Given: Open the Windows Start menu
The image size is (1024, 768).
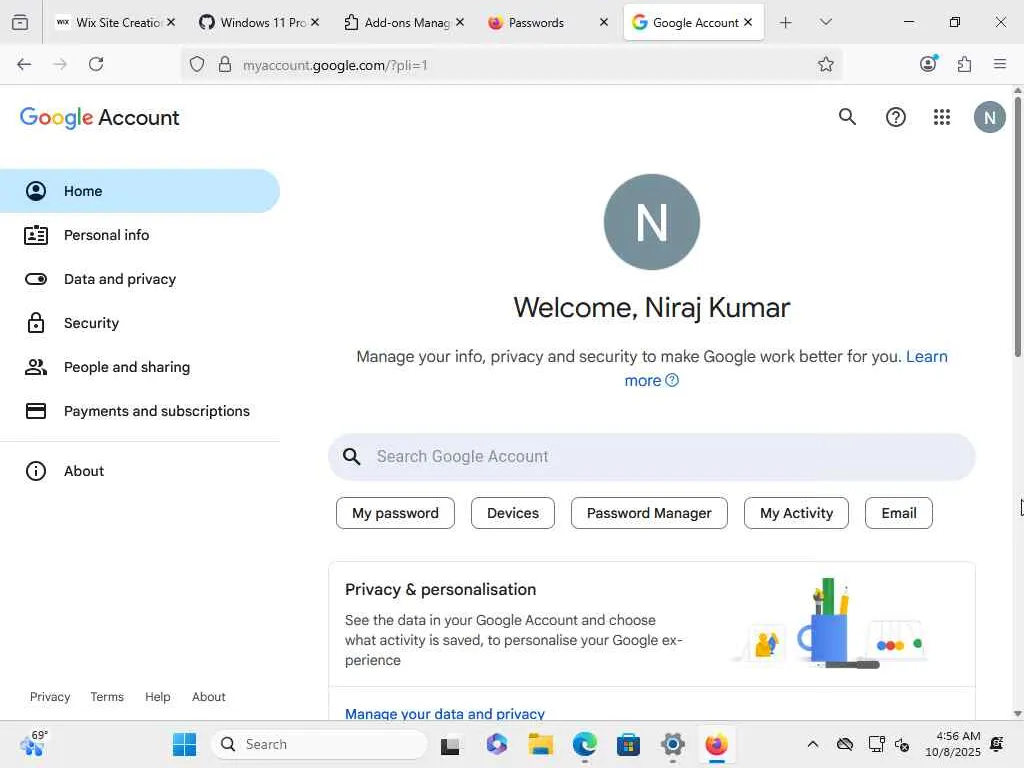Looking at the screenshot, I should [184, 744].
